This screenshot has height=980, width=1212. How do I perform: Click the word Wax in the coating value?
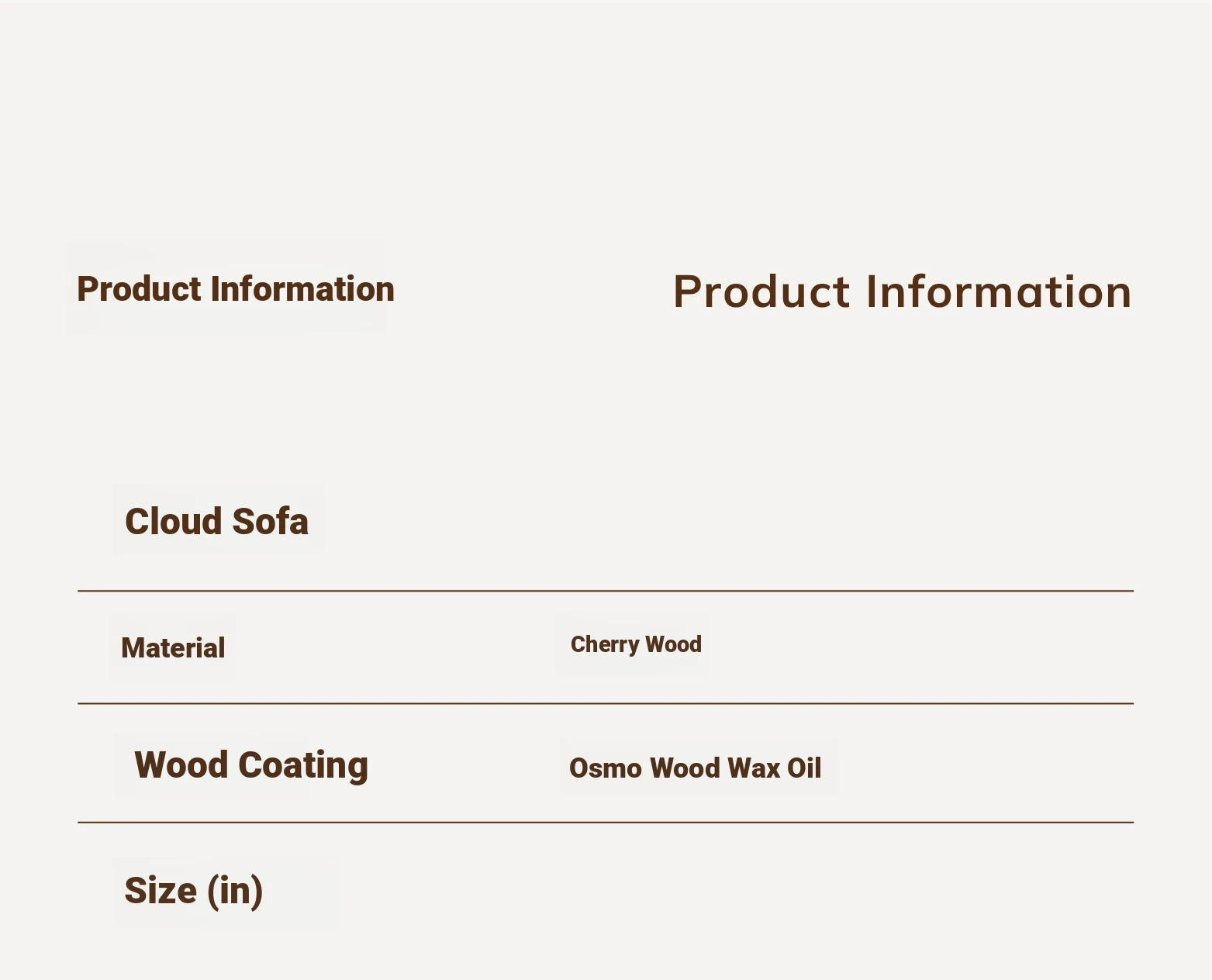point(754,768)
